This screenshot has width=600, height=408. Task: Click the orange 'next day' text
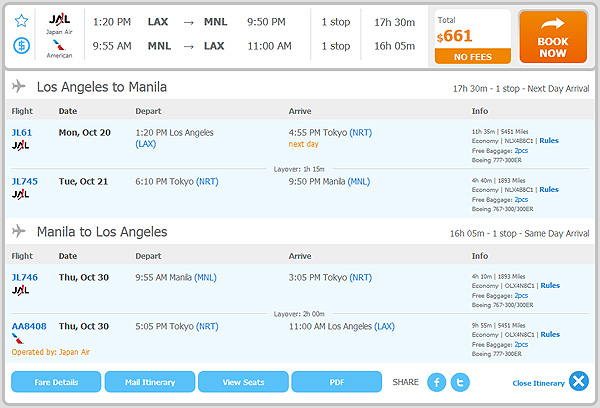[x=303, y=144]
